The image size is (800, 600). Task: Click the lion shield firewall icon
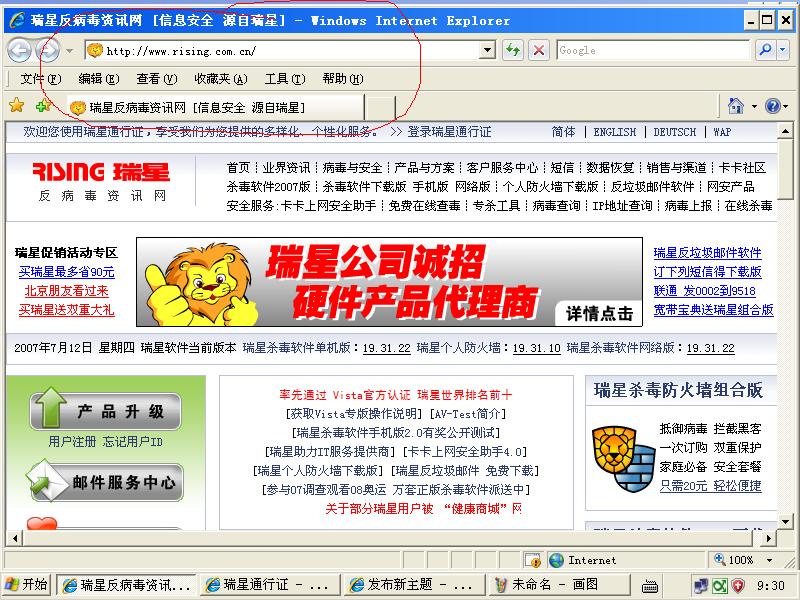pyautogui.click(x=622, y=459)
